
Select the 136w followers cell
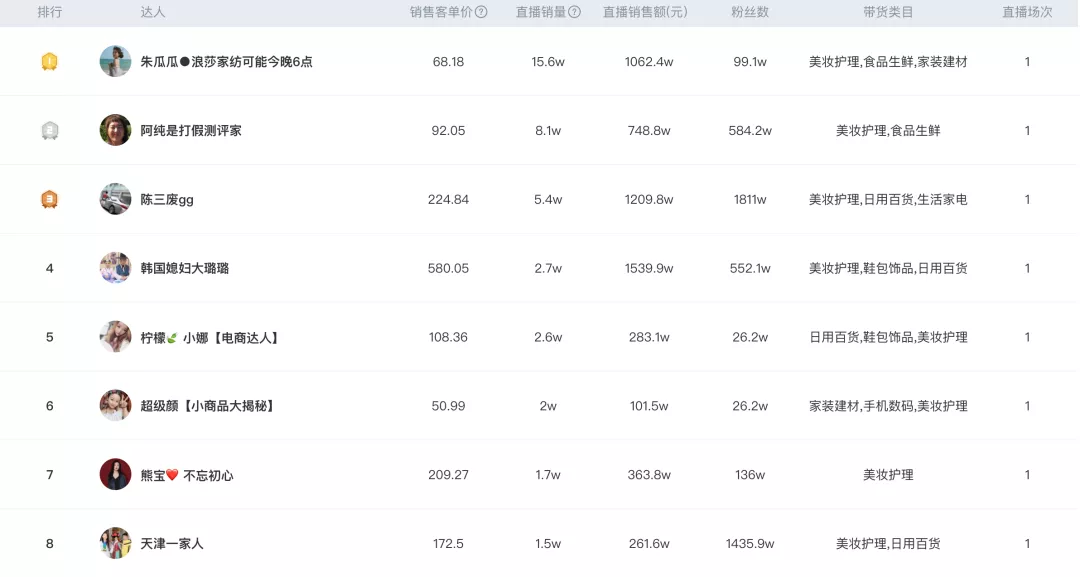coord(750,475)
